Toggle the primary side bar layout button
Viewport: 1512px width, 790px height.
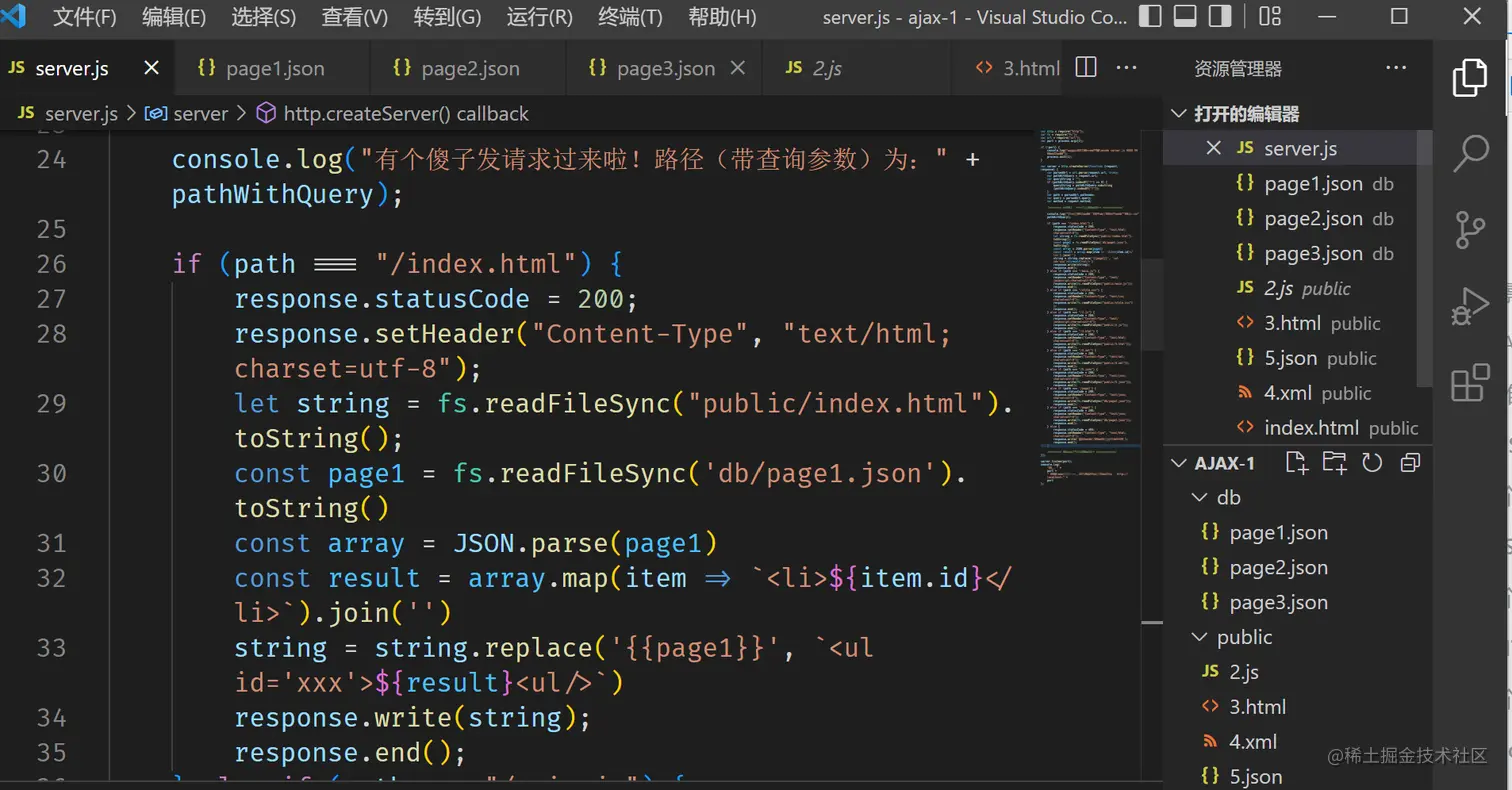coord(1151,17)
